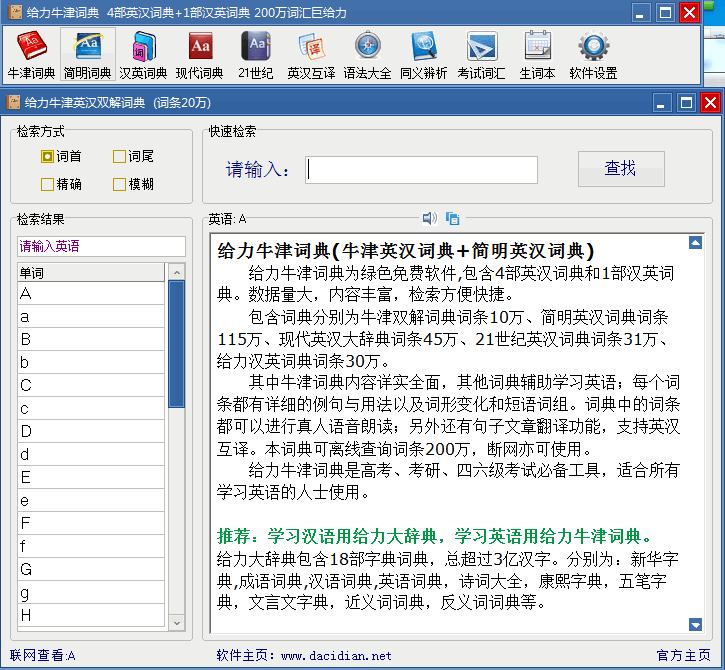The width and height of the screenshot is (725, 670).
Task: Click the word list scrollbar up arrow
Action: coord(177,272)
